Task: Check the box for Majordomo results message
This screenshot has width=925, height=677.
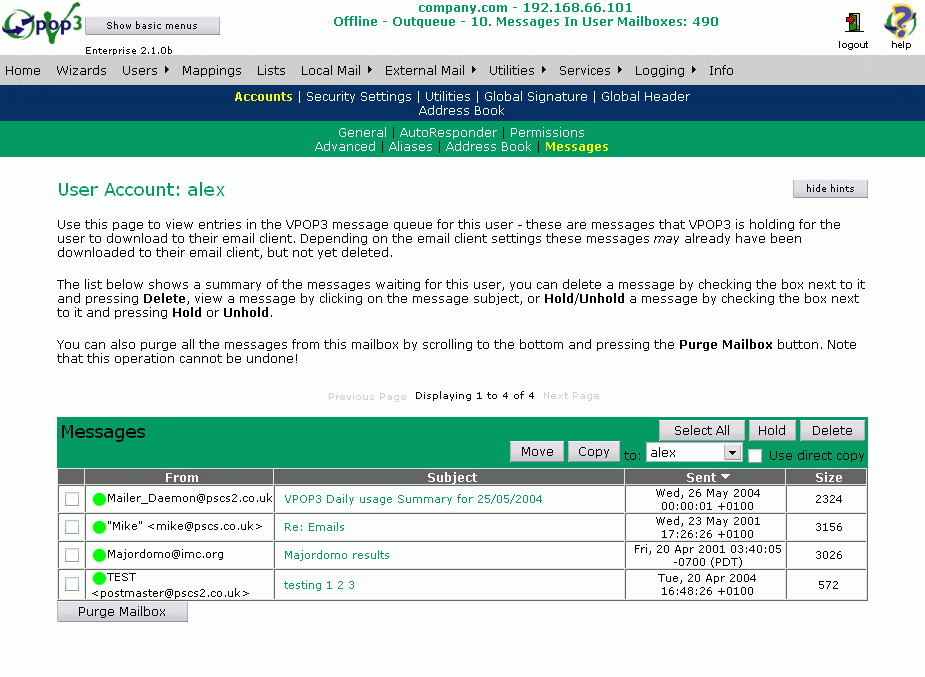Action: coord(72,555)
